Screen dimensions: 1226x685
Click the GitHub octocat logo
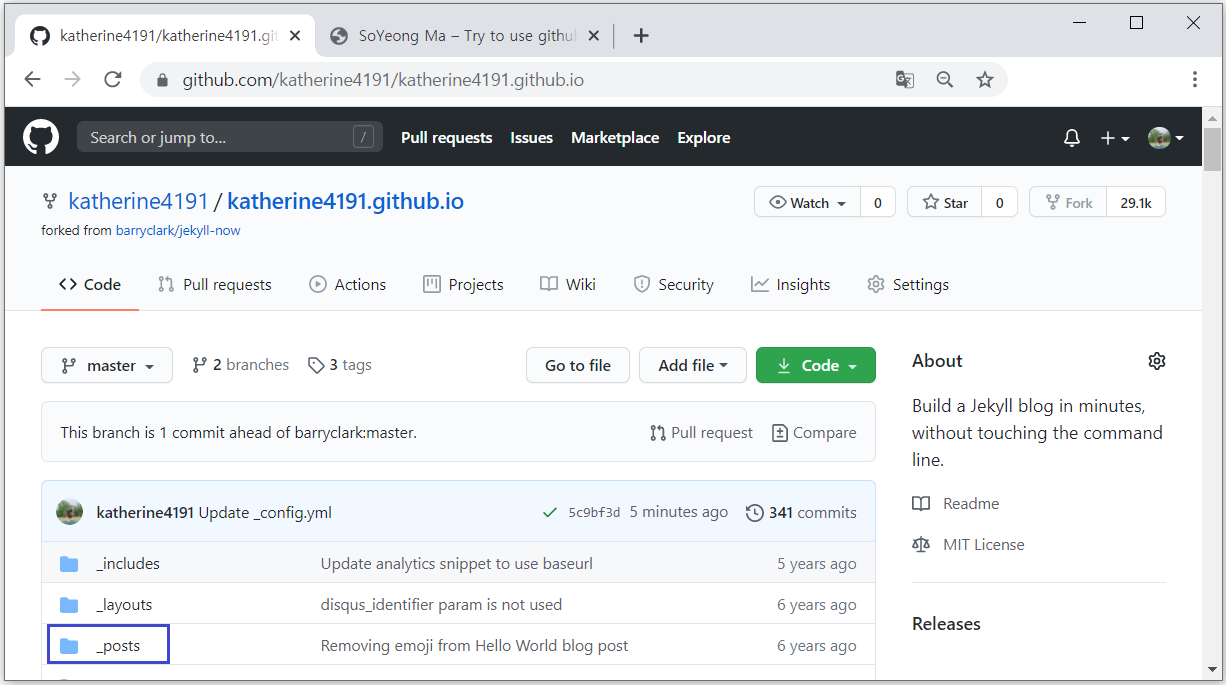pyautogui.click(x=41, y=137)
